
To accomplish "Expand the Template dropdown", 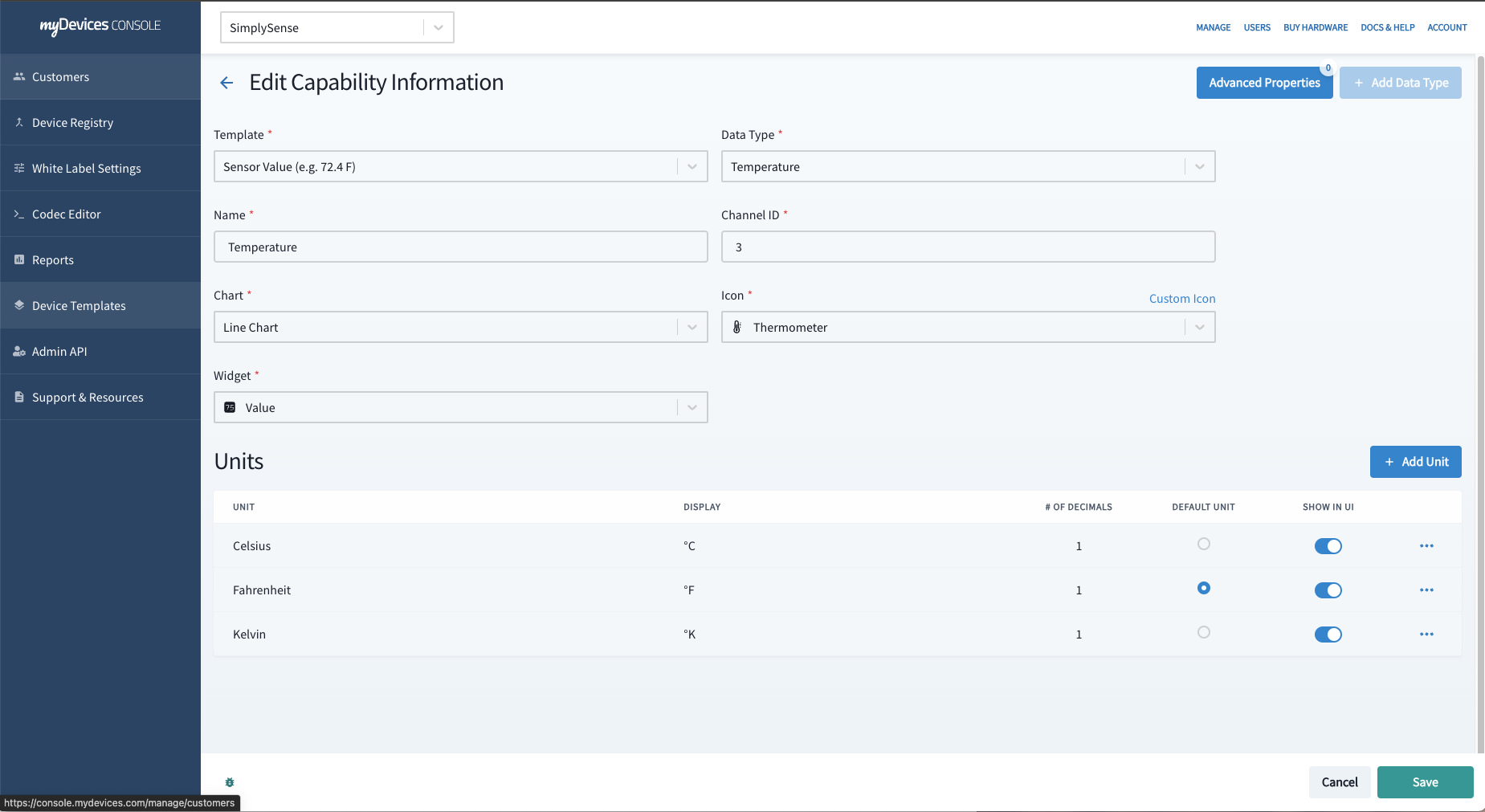I will 692,167.
